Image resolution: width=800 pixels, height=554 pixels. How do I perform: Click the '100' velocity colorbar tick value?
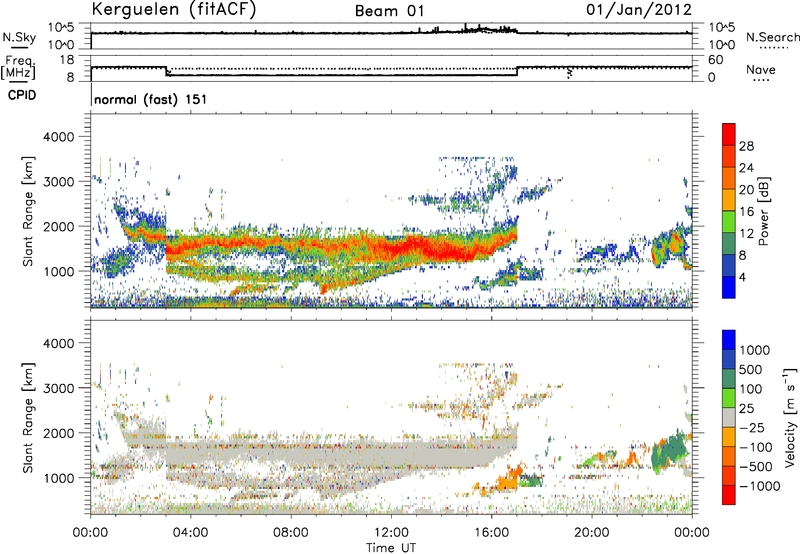coord(751,389)
